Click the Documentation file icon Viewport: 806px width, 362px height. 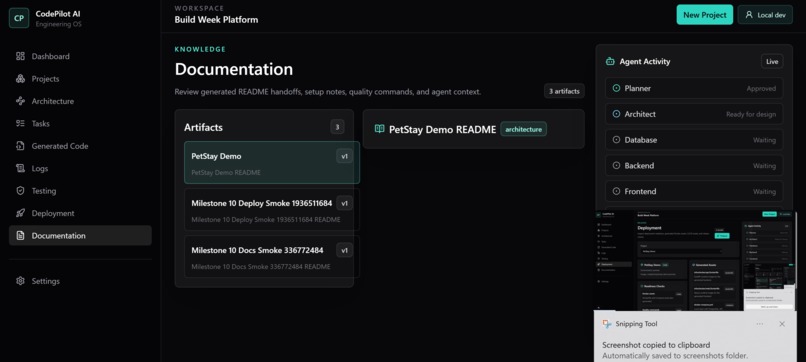pos(20,236)
